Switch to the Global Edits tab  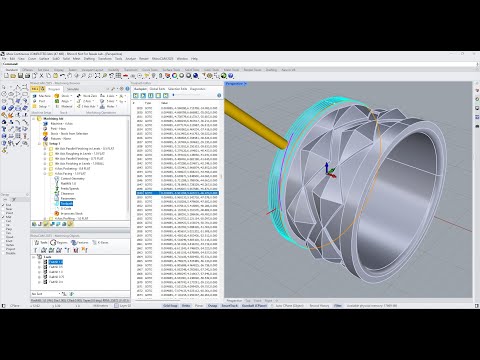(x=157, y=89)
